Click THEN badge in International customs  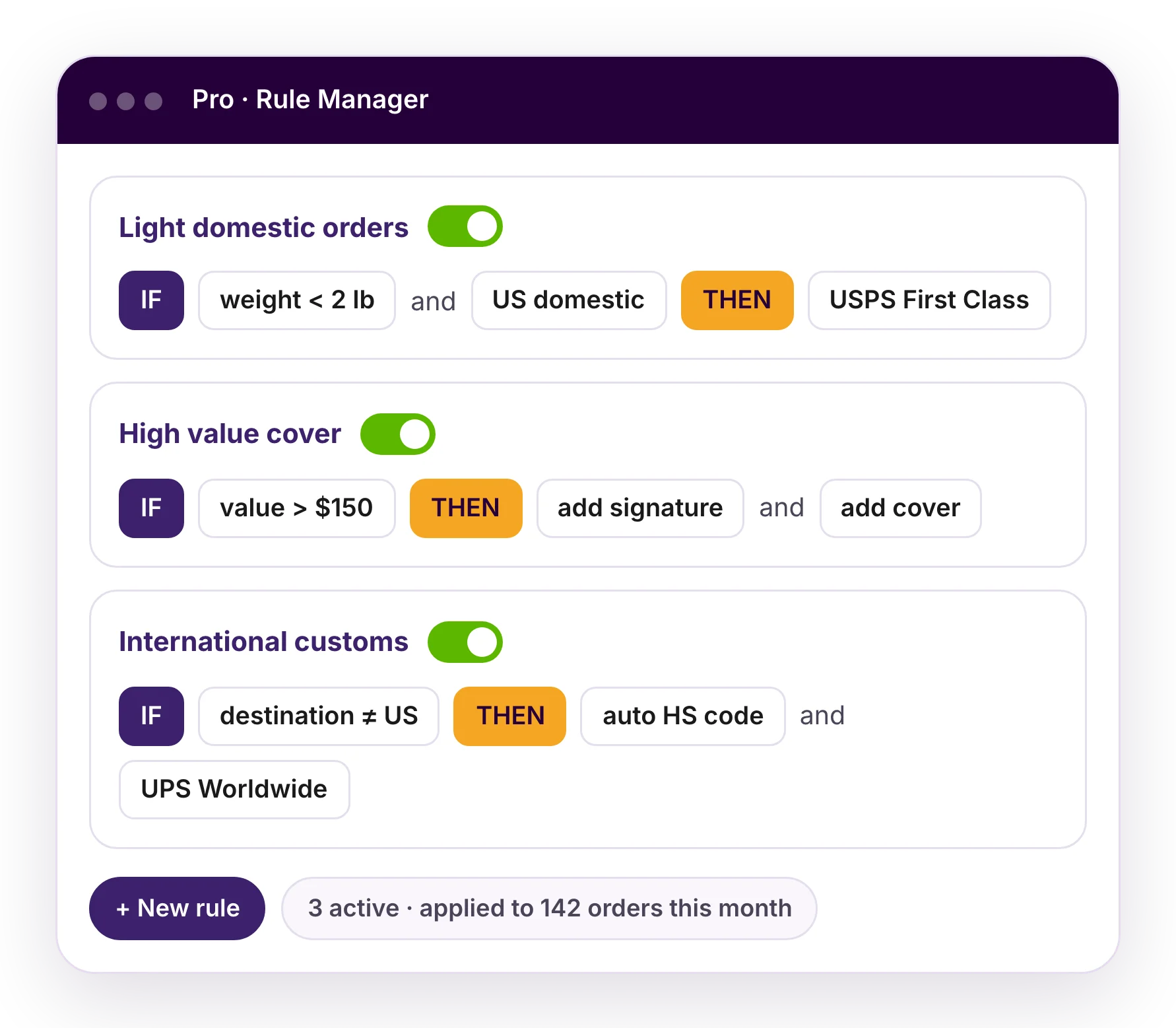tap(509, 716)
